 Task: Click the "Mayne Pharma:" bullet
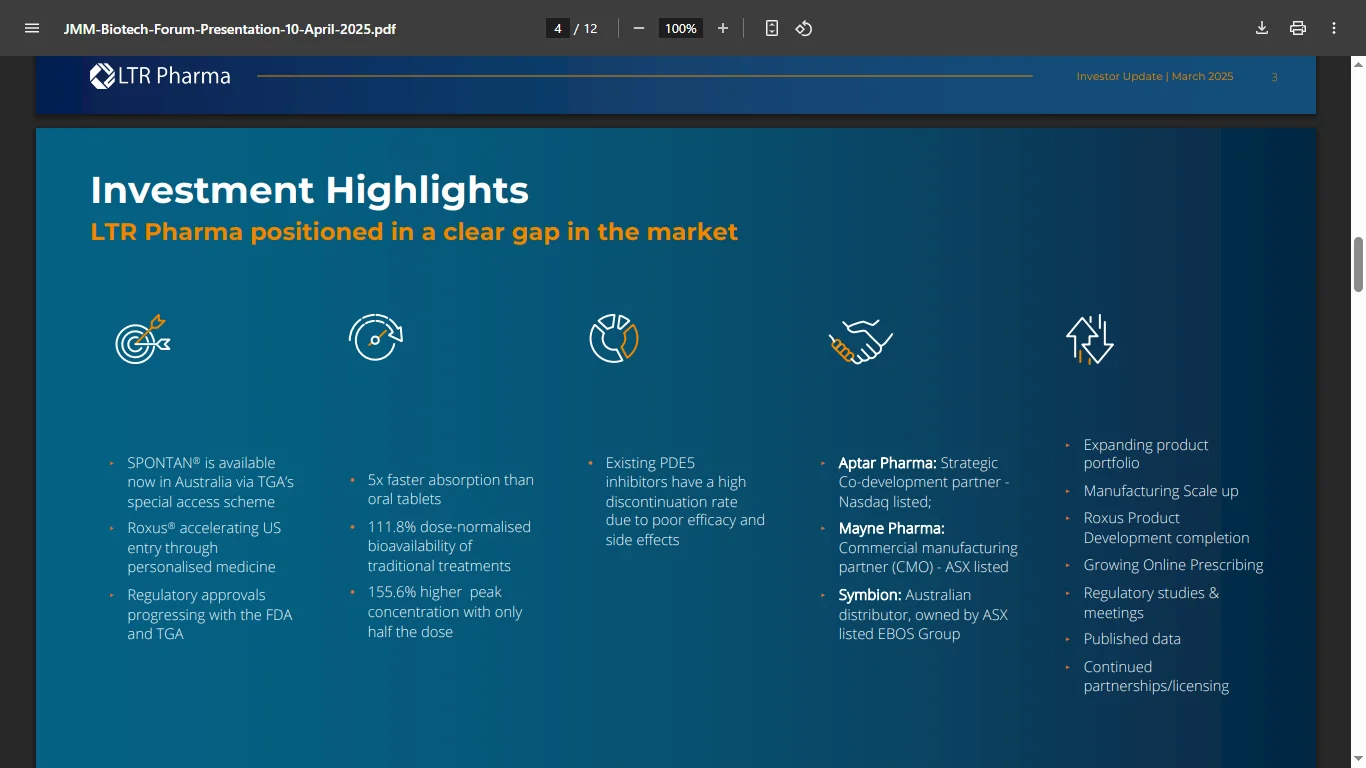click(x=928, y=547)
